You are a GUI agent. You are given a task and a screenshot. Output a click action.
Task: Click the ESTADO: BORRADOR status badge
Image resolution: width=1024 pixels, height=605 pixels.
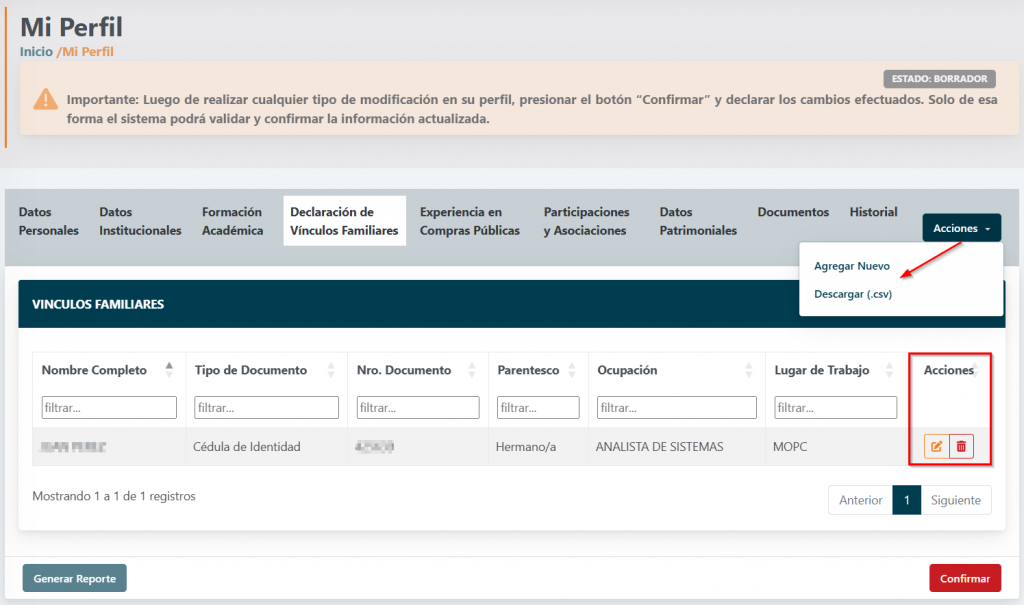tap(939, 78)
